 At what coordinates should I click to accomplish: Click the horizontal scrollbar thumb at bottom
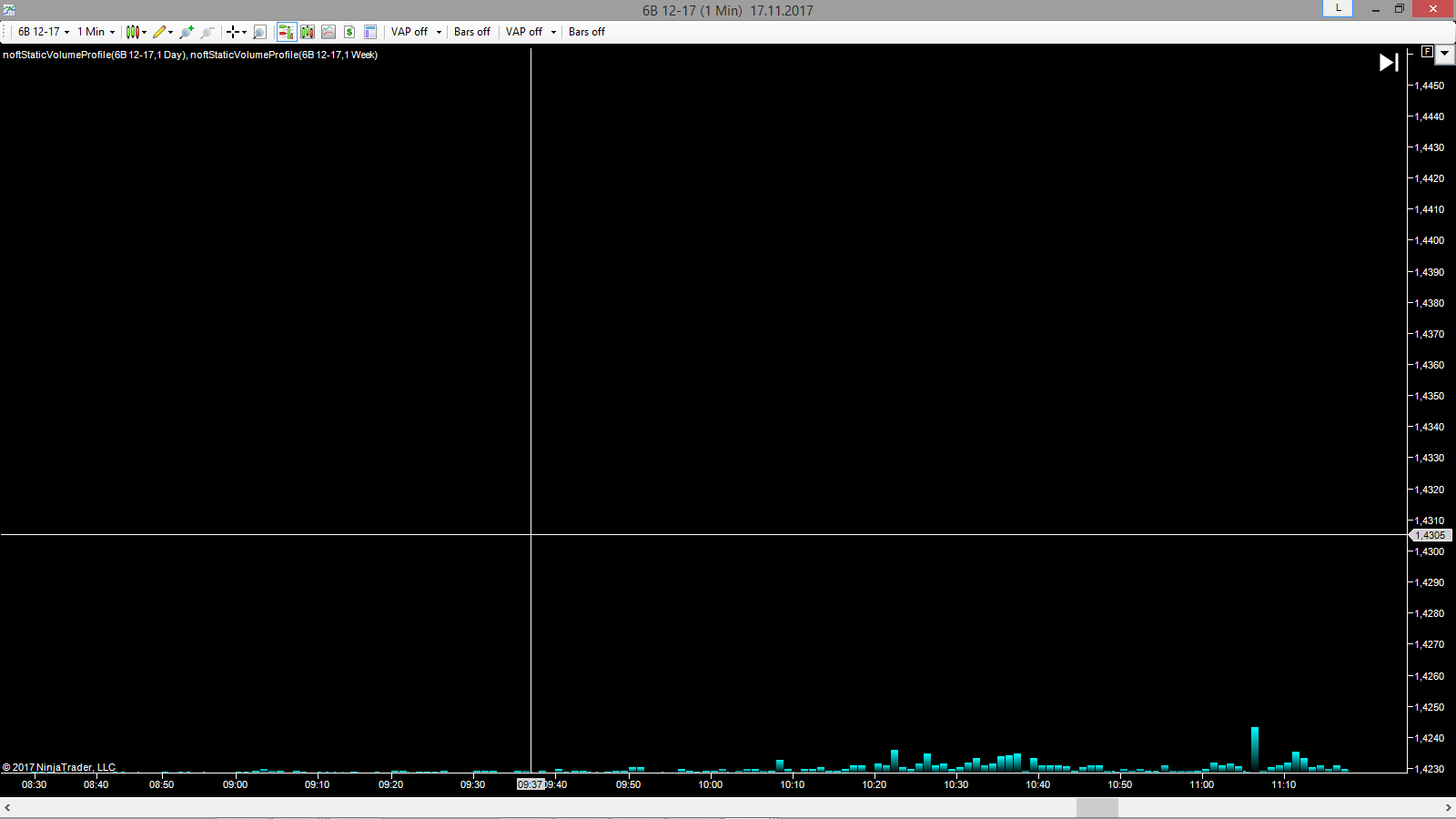point(1097,807)
